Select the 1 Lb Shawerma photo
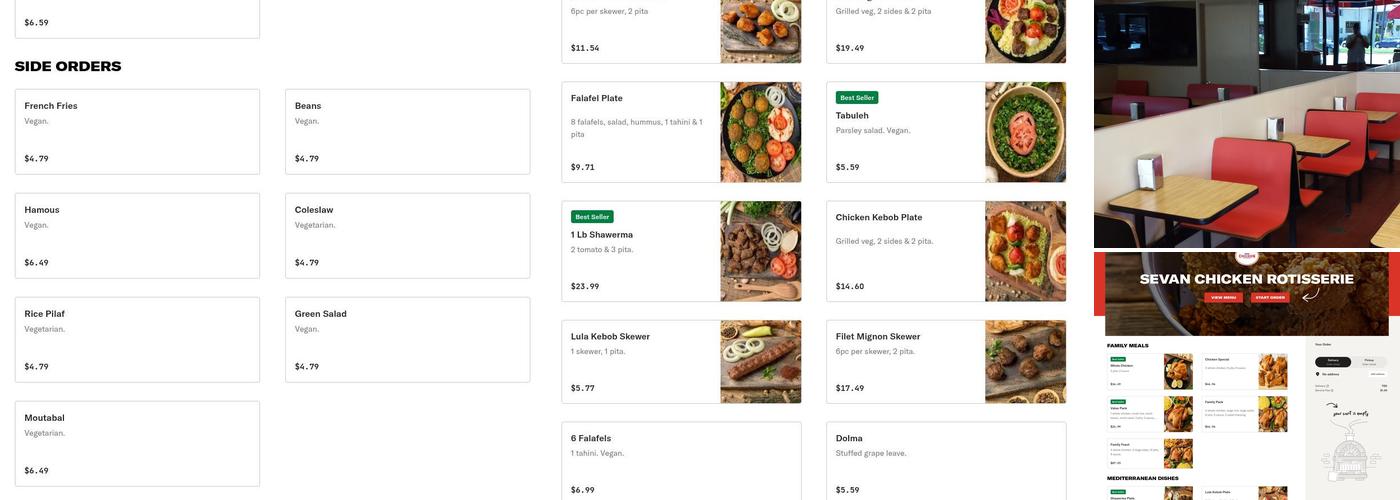The image size is (1400, 500). [760, 251]
